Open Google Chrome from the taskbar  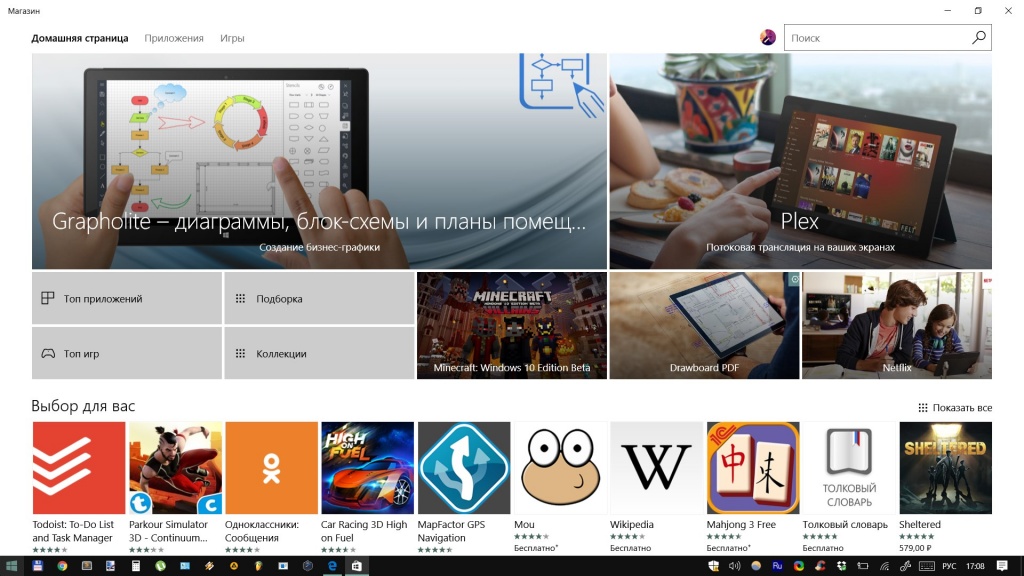pyautogui.click(x=62, y=566)
